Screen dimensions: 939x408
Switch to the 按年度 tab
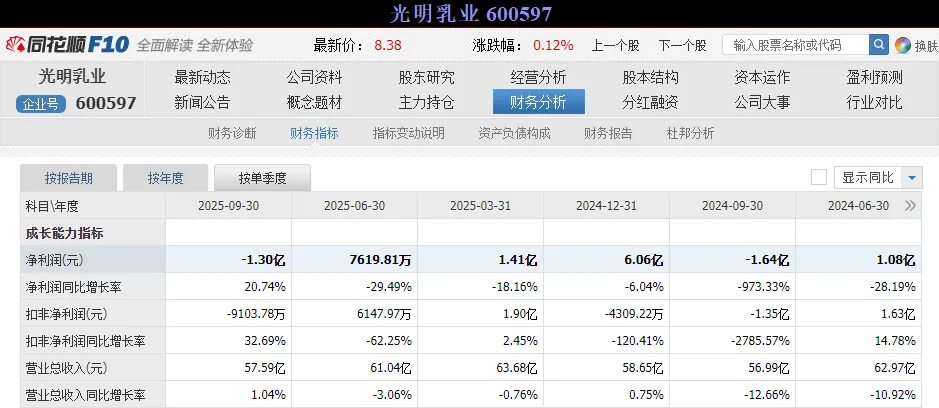[x=165, y=178]
